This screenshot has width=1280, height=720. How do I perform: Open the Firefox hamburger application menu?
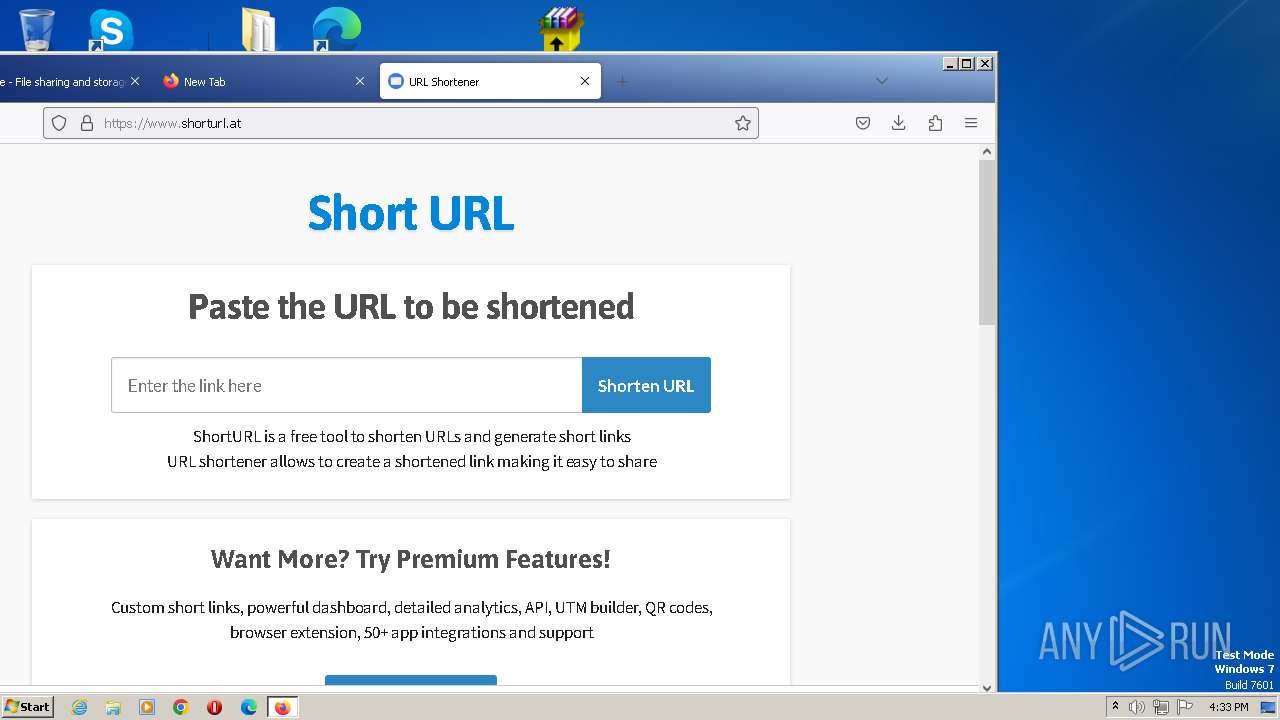pyautogui.click(x=971, y=123)
